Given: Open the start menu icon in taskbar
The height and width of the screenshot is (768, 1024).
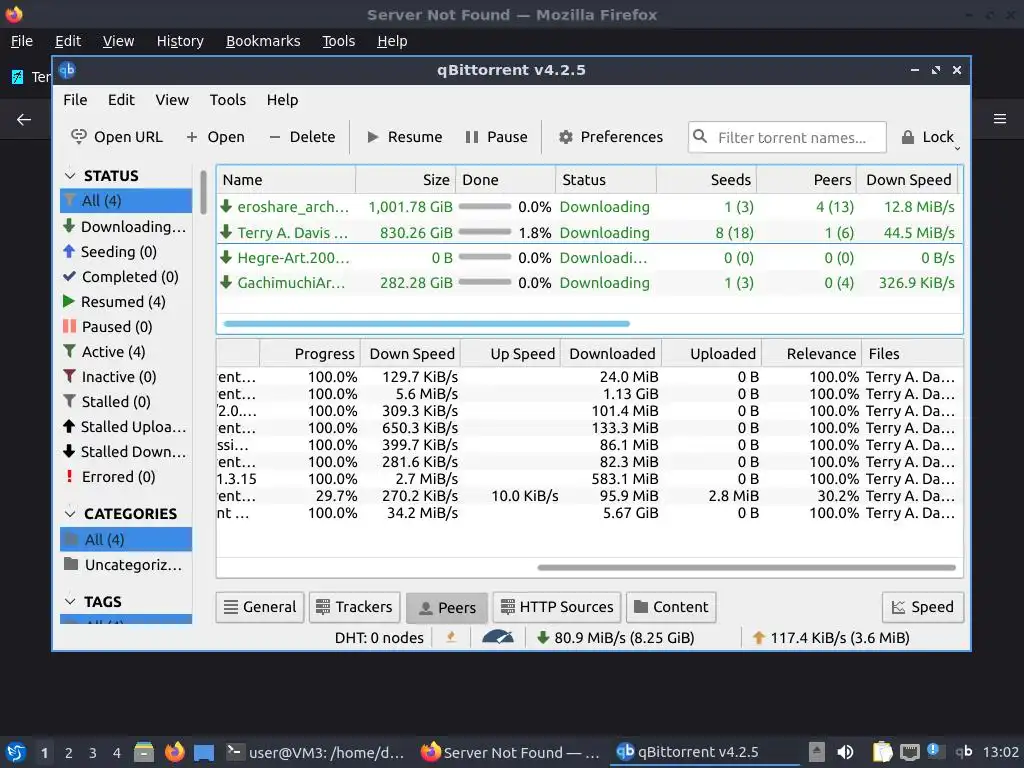Looking at the screenshot, I should coord(16,752).
